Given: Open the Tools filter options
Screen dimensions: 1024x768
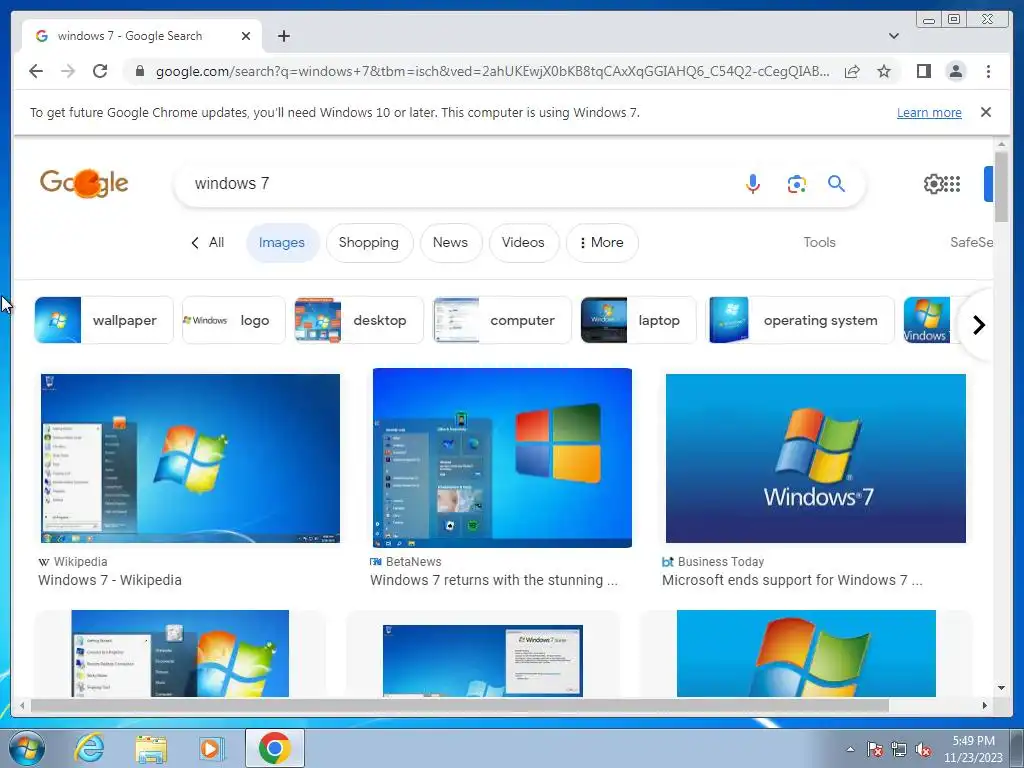Looking at the screenshot, I should click(820, 242).
